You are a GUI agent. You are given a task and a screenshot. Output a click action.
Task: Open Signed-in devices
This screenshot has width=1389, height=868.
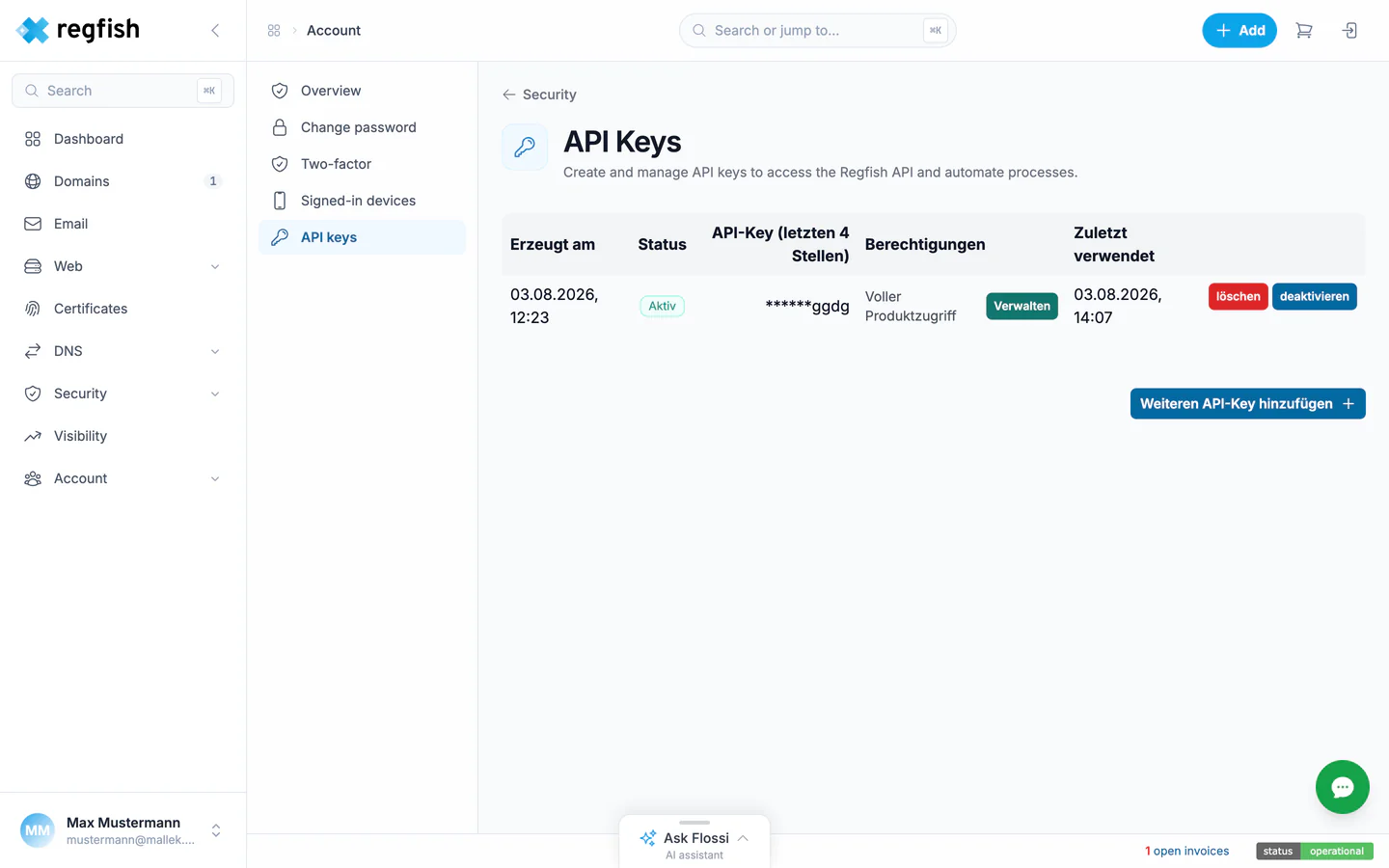pyautogui.click(x=362, y=201)
